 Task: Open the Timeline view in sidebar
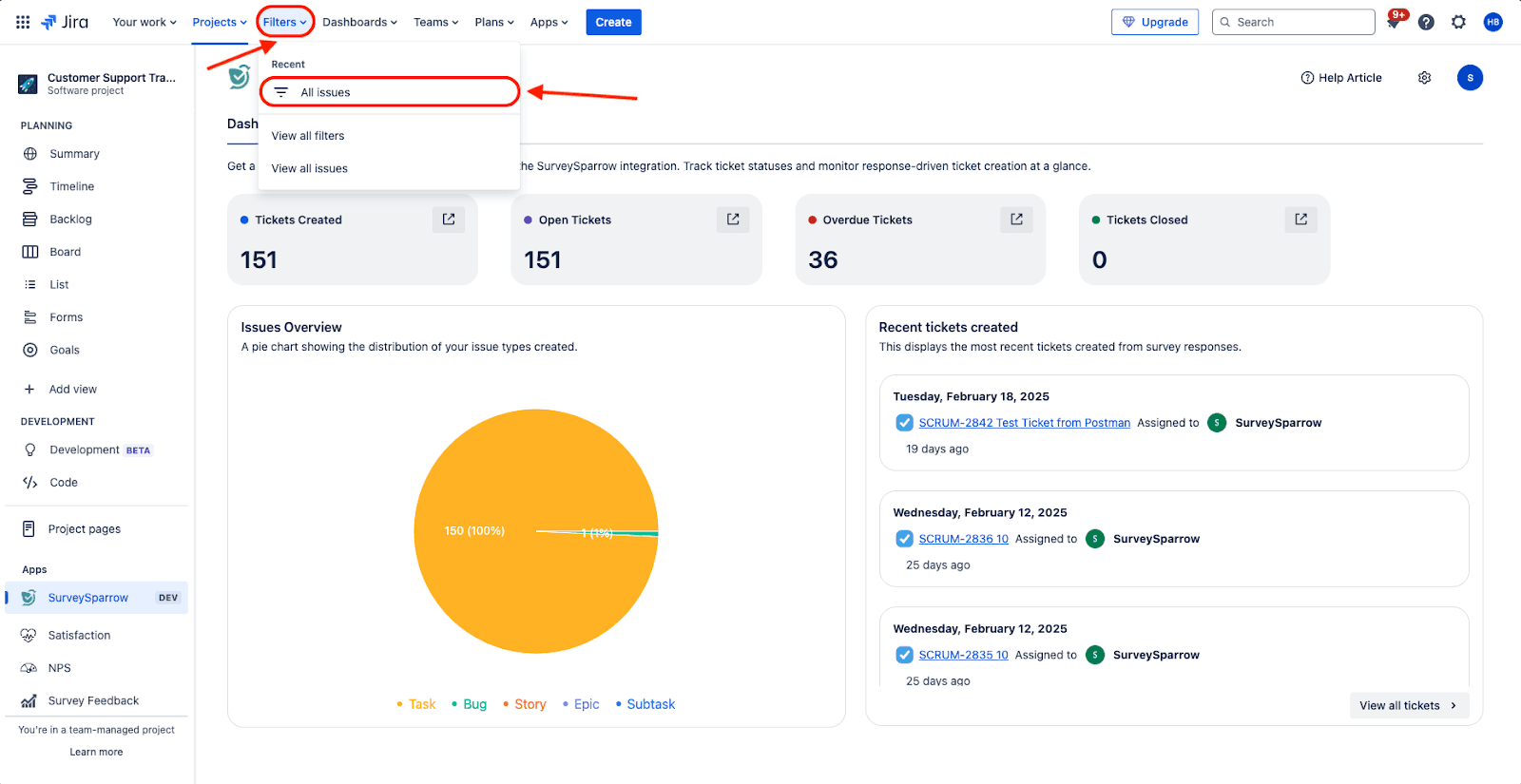[x=71, y=186]
